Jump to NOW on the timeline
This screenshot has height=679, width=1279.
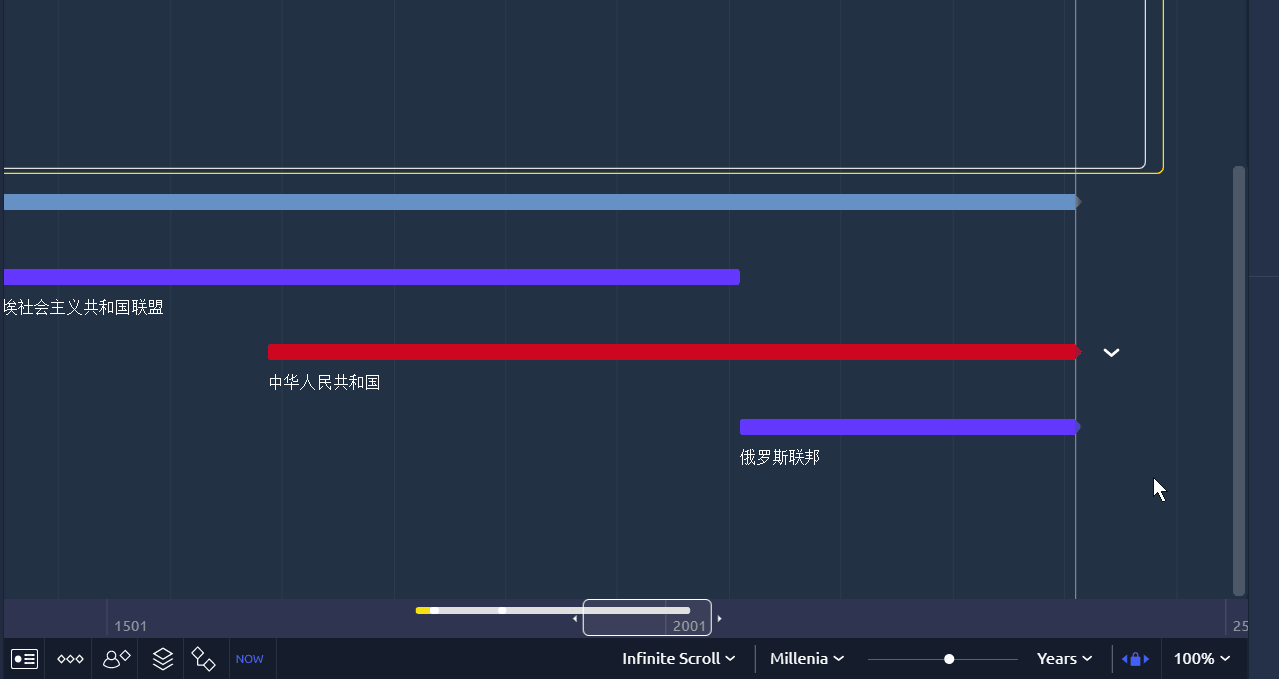pyautogui.click(x=250, y=659)
